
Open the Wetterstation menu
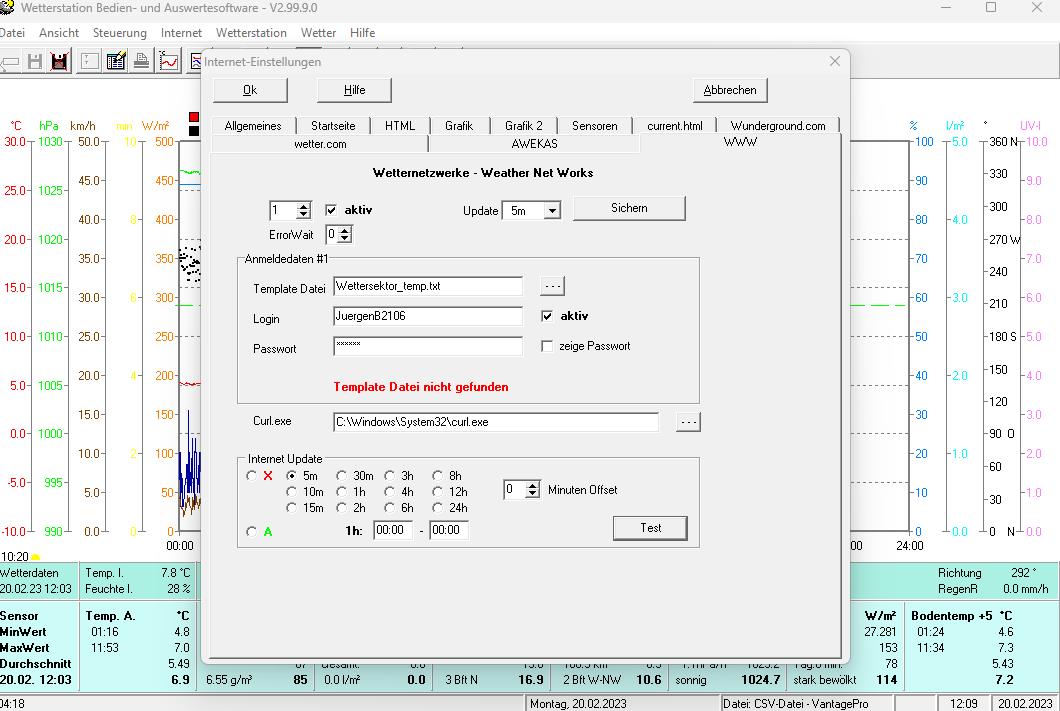click(x=251, y=33)
